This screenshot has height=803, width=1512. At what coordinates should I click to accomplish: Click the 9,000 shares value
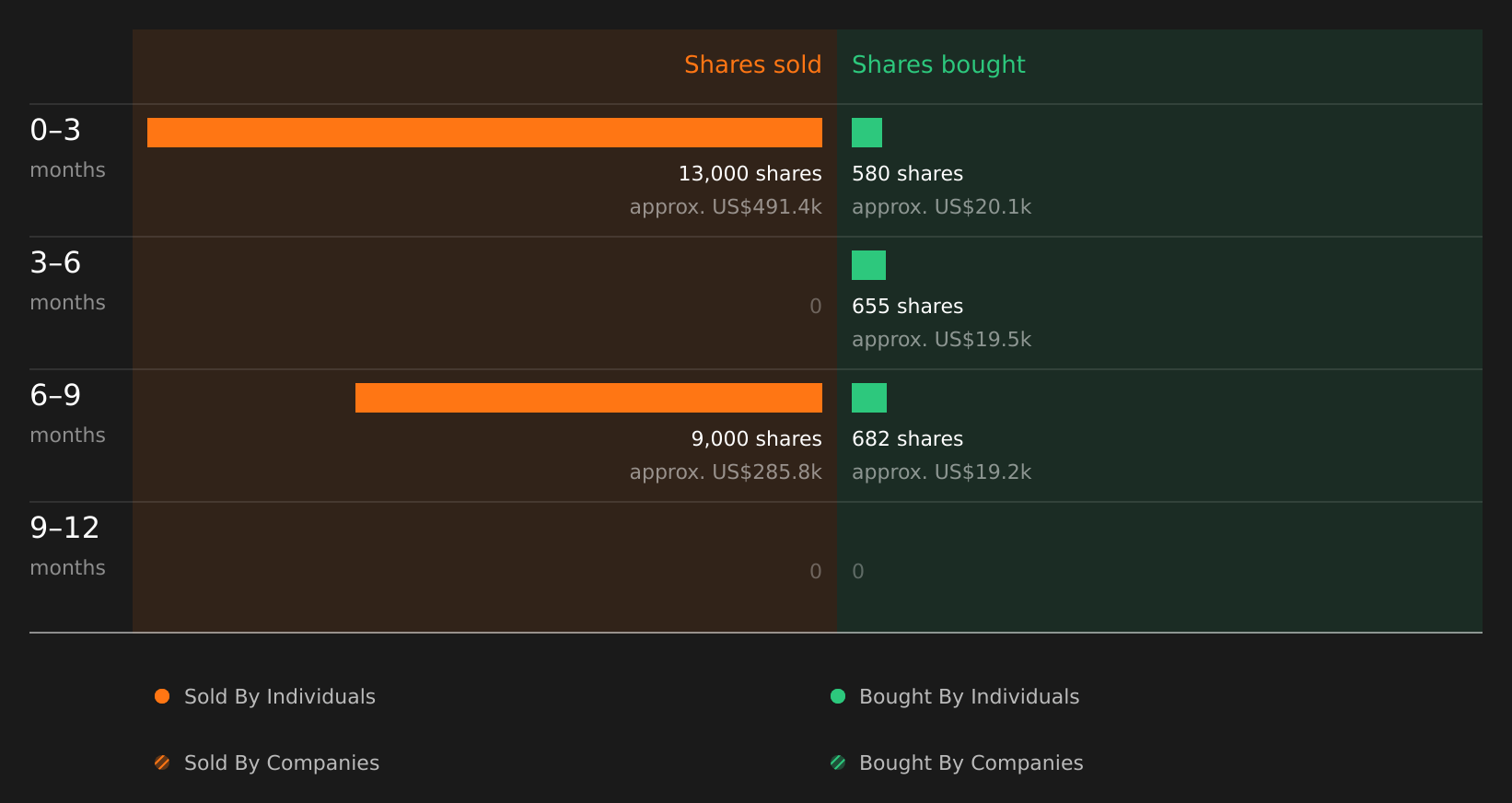pos(756,439)
